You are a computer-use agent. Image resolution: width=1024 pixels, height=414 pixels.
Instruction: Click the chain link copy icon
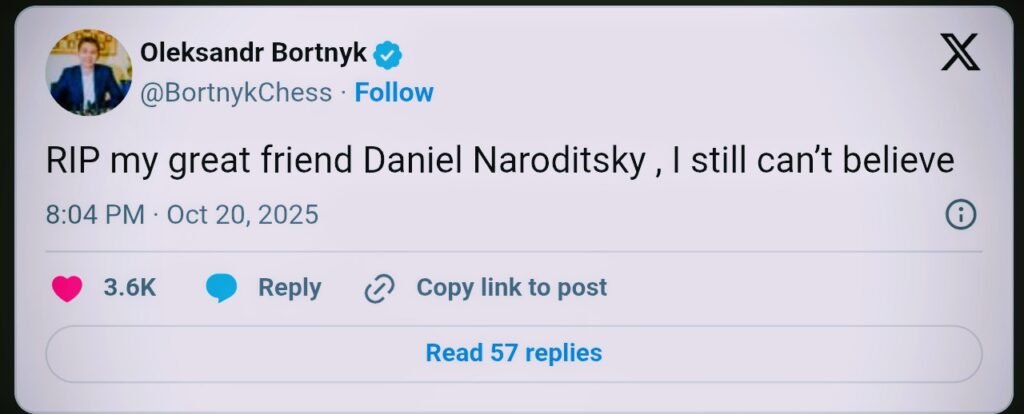[379, 288]
